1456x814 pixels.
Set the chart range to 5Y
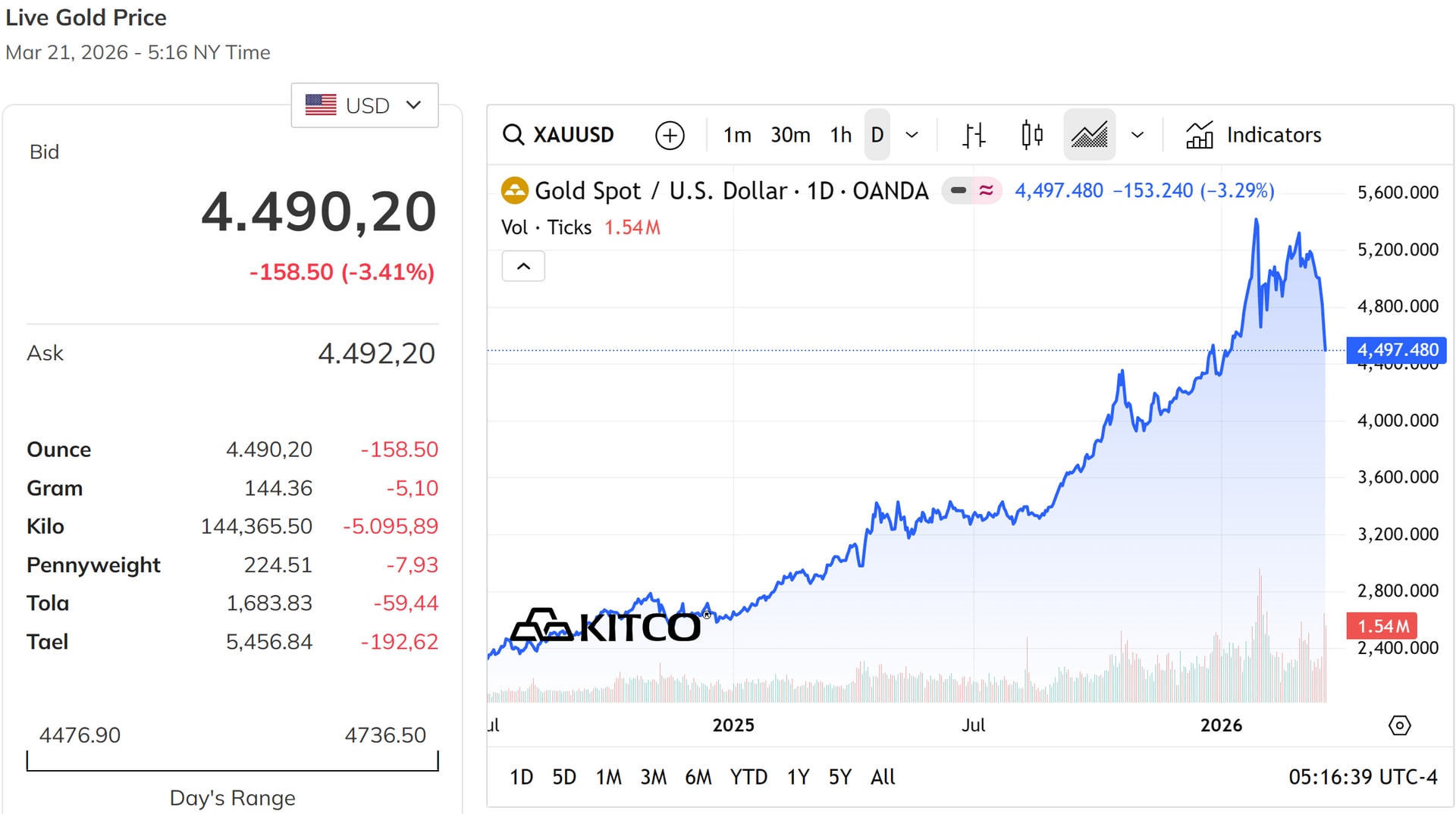click(x=839, y=777)
